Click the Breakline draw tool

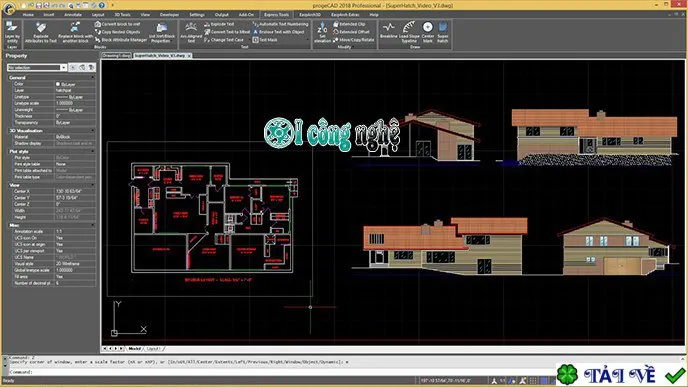(389, 32)
